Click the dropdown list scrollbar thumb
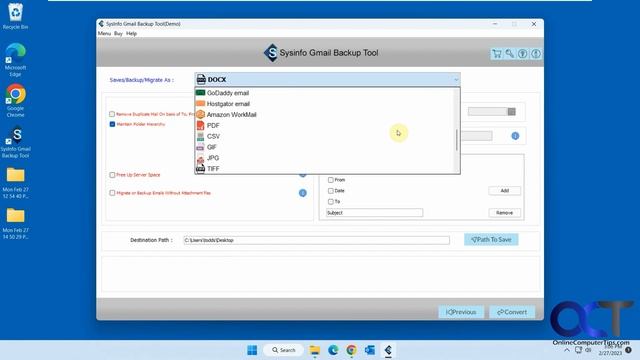This screenshot has height=360, width=640. tap(457, 140)
